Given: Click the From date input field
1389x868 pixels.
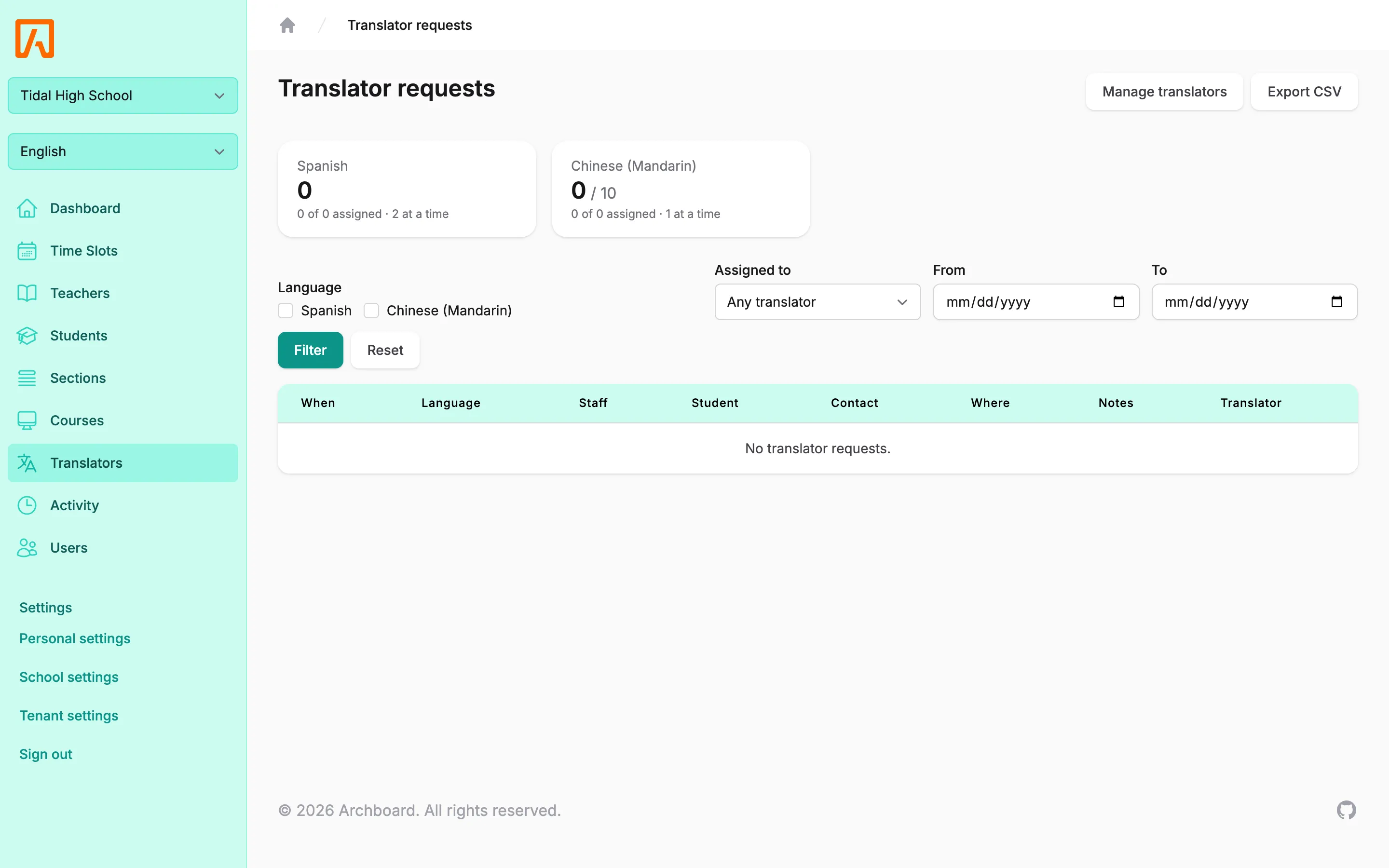Looking at the screenshot, I should (x=1036, y=302).
